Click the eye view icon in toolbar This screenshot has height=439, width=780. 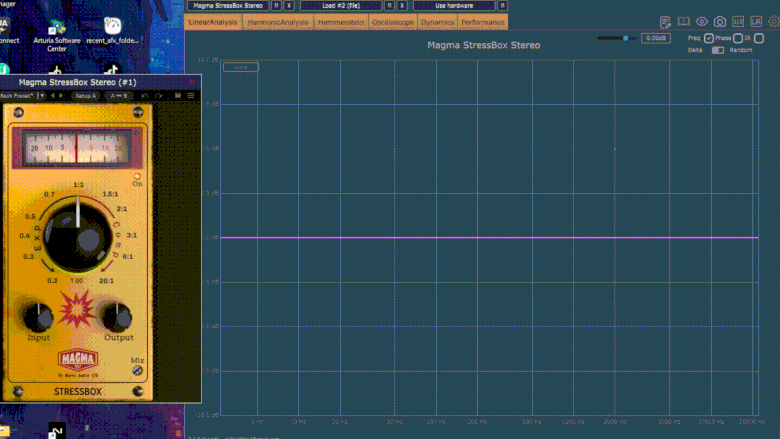[x=702, y=21]
